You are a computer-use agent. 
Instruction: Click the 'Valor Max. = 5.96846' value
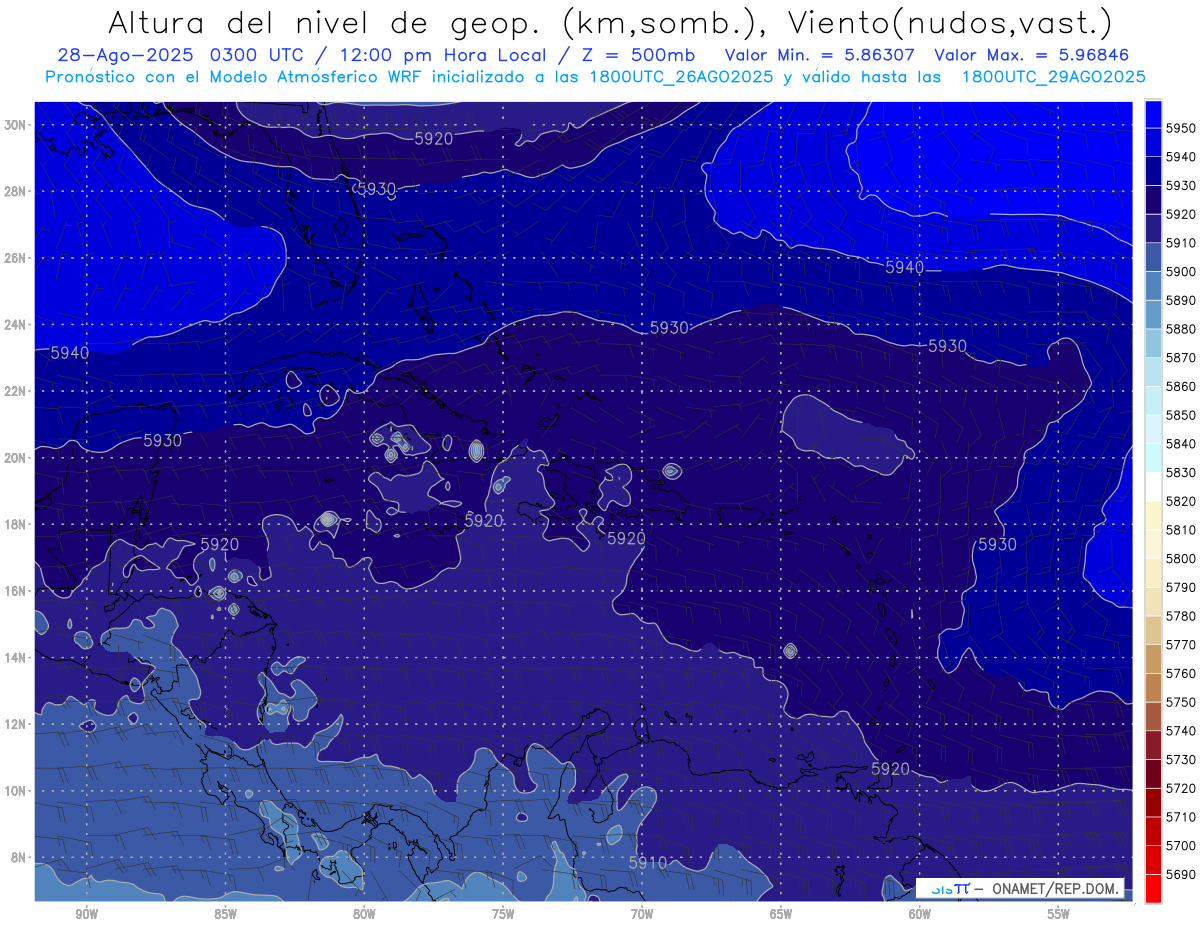pyautogui.click(x=1032, y=55)
